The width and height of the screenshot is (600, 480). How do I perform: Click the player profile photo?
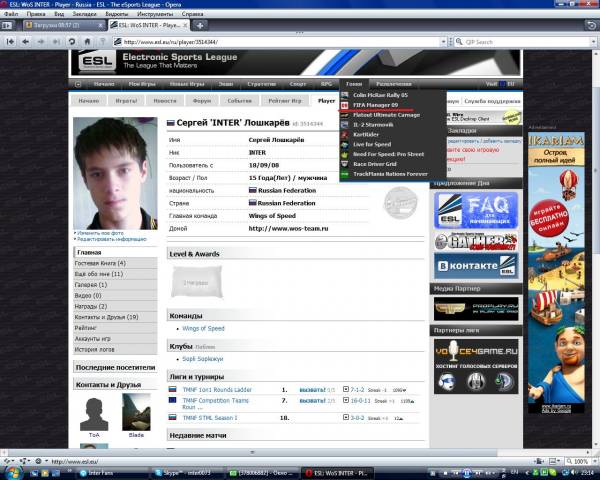point(115,173)
